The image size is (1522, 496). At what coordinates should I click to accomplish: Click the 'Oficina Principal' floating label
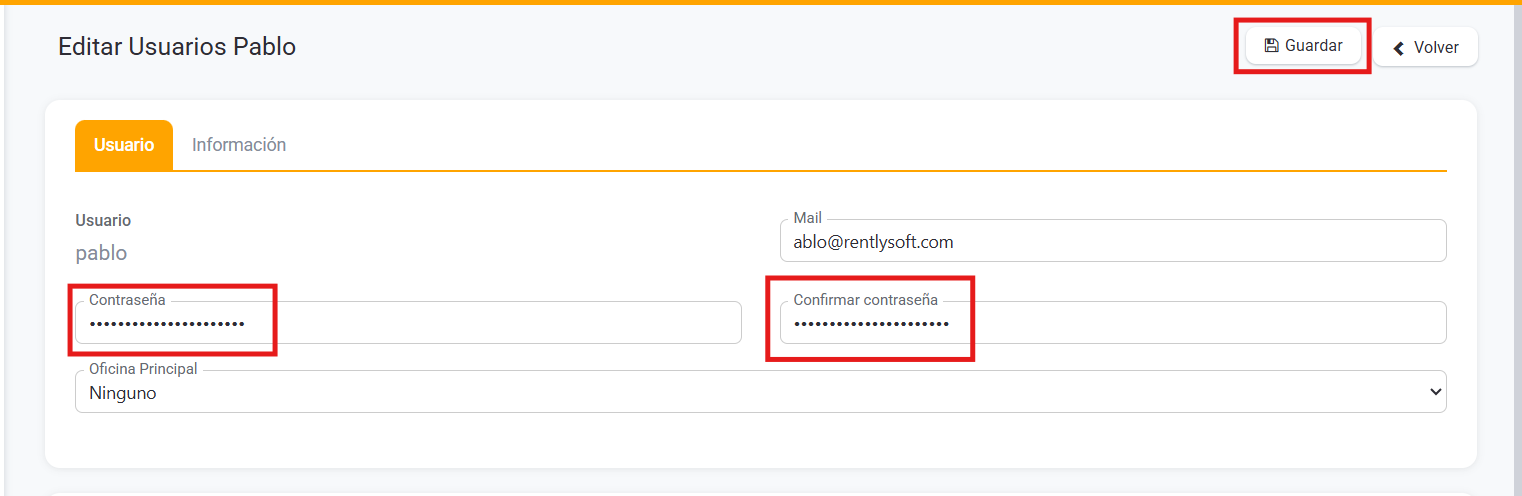(143, 369)
